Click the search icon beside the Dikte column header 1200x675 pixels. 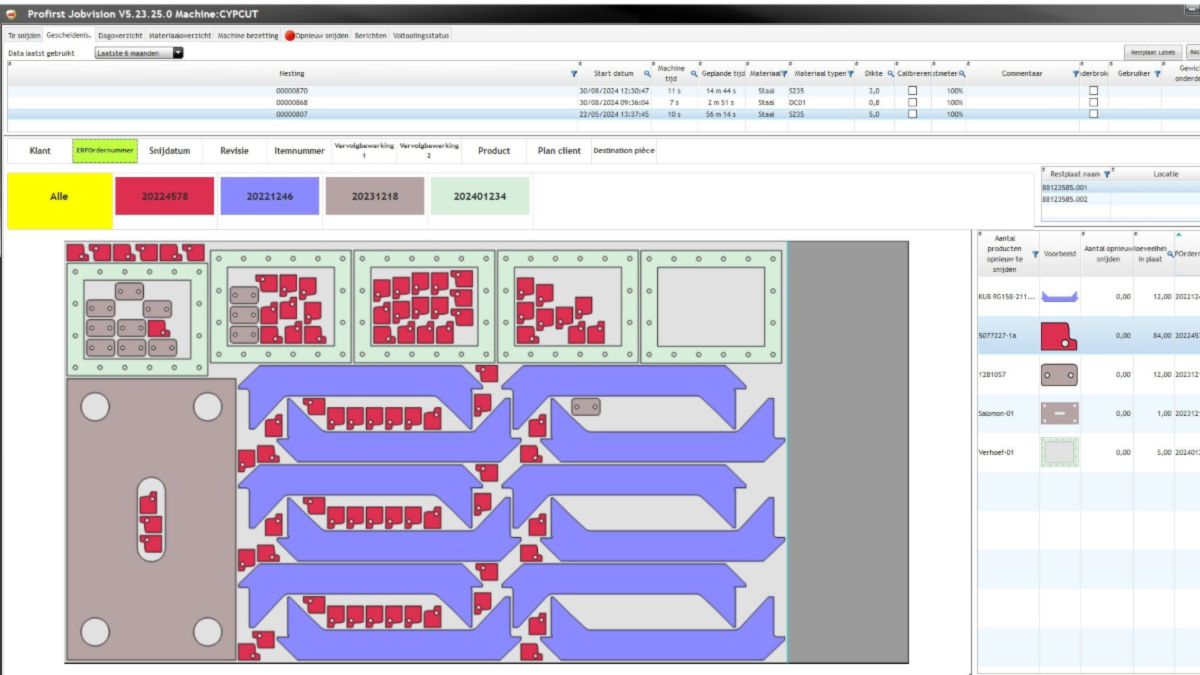(890, 74)
